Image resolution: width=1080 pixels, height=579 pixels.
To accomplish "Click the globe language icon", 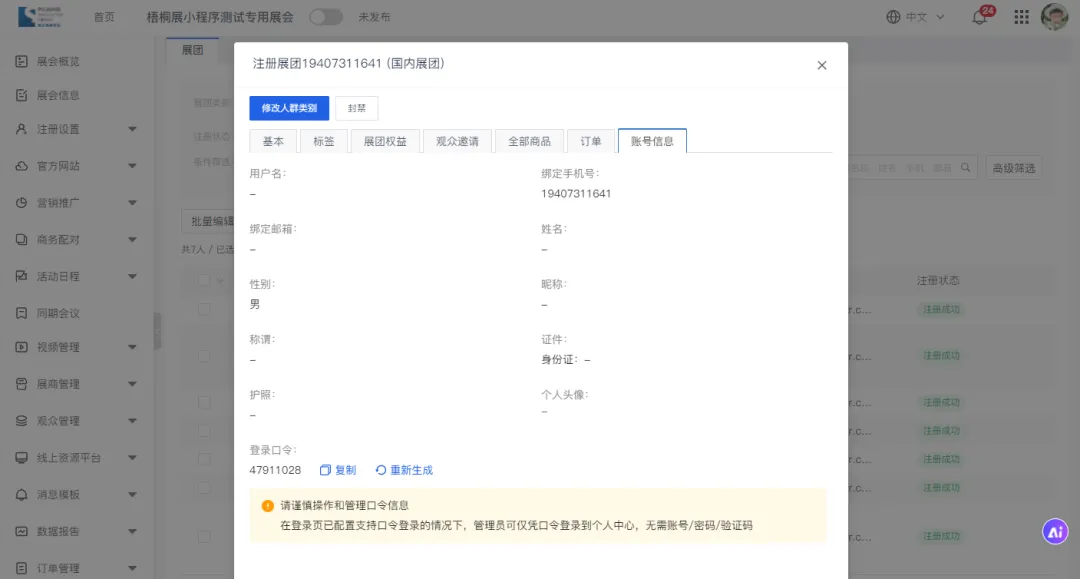I will [x=893, y=17].
